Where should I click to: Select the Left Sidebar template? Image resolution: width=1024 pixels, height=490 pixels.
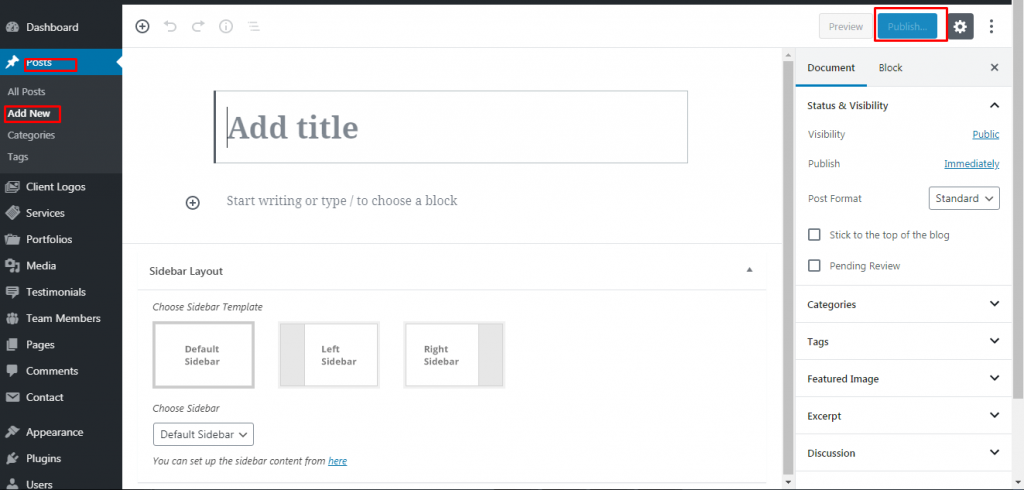[329, 355]
